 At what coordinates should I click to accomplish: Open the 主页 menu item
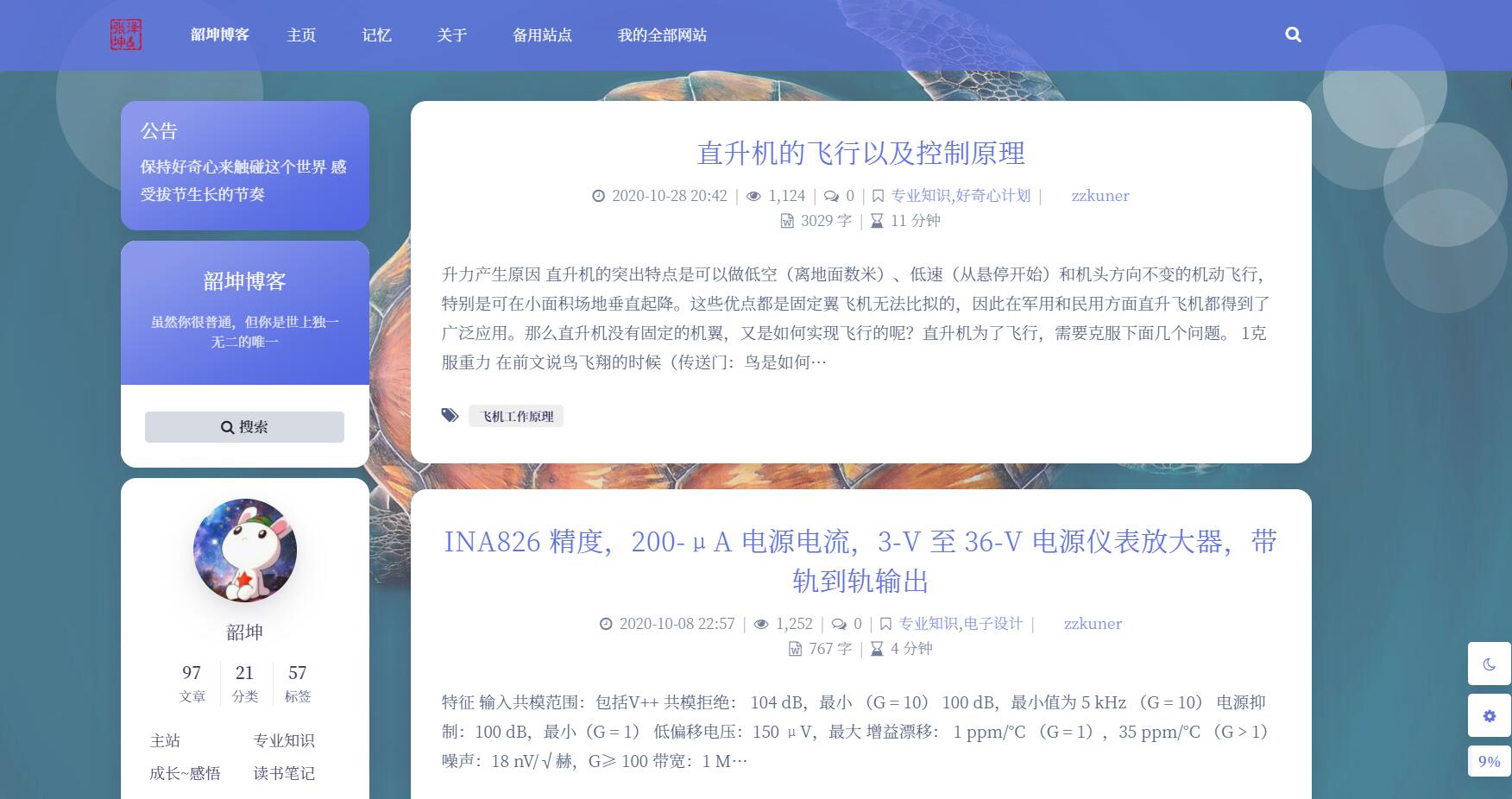coord(301,35)
